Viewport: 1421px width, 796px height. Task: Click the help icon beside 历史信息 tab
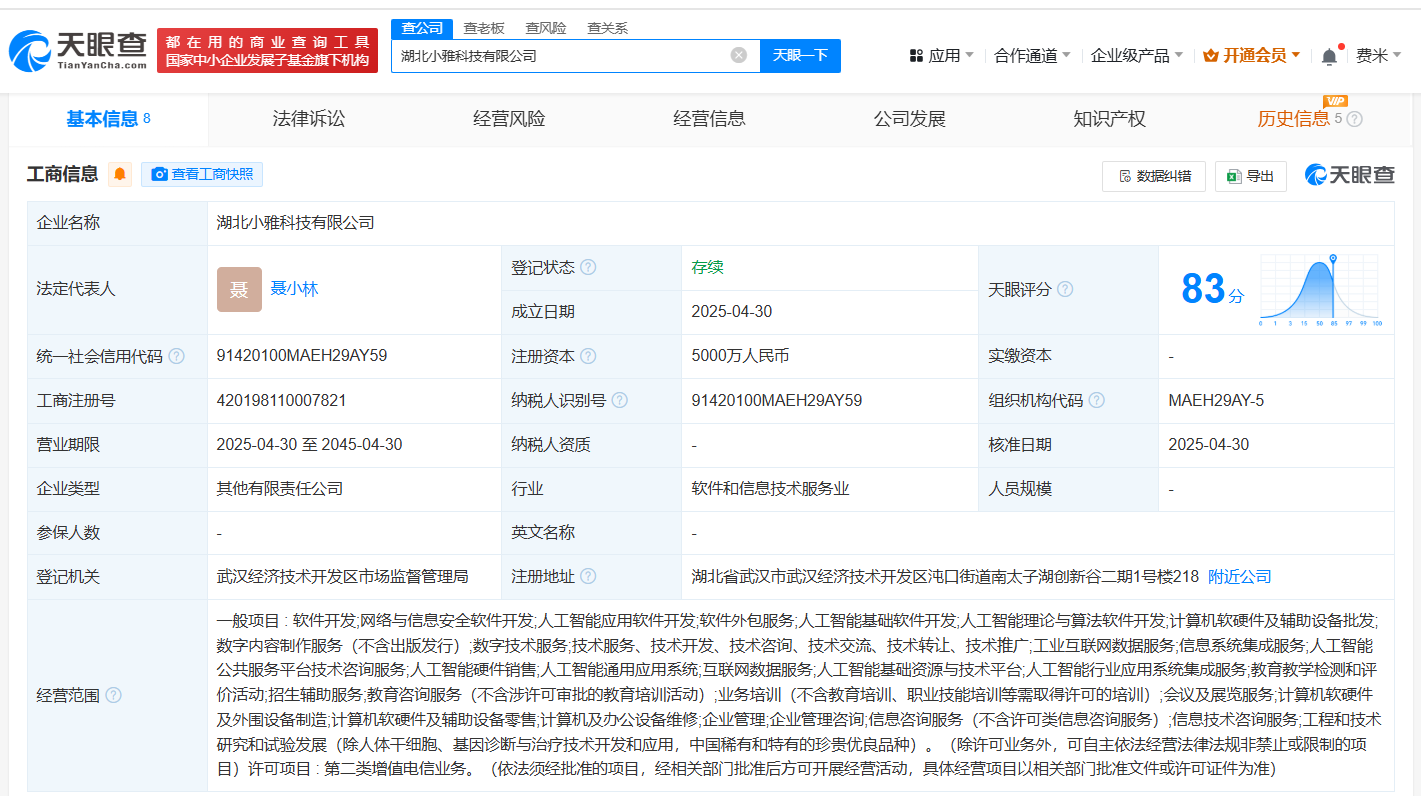click(x=1354, y=119)
